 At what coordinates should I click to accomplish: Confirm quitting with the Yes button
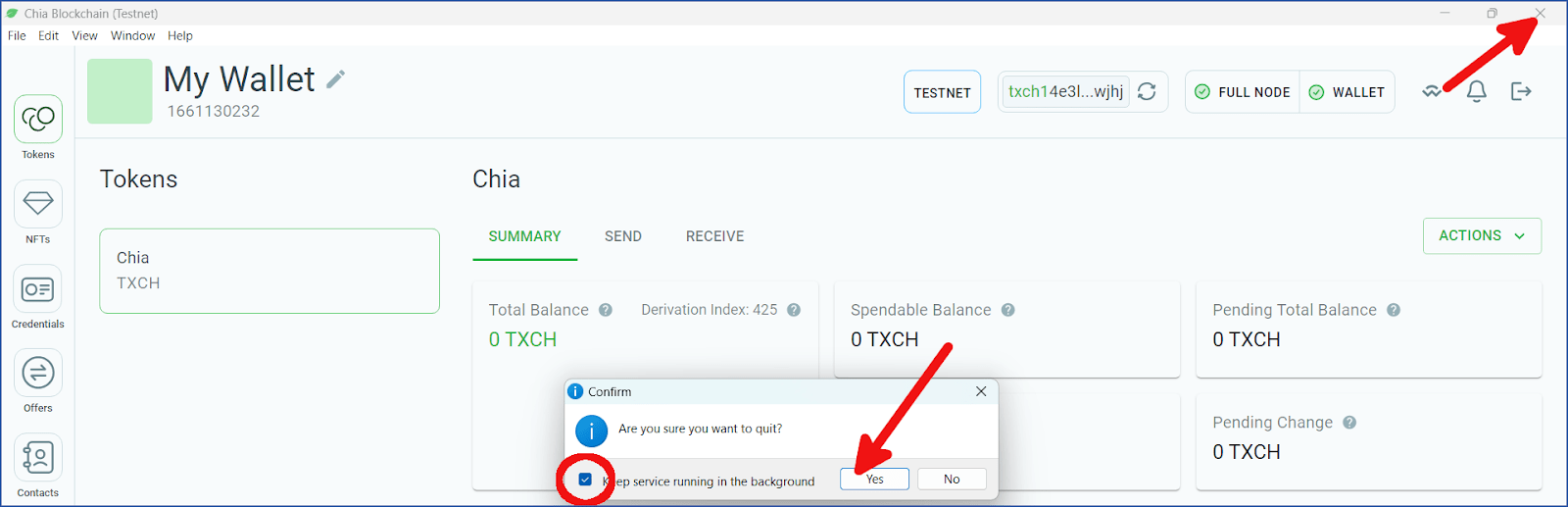[x=874, y=479]
